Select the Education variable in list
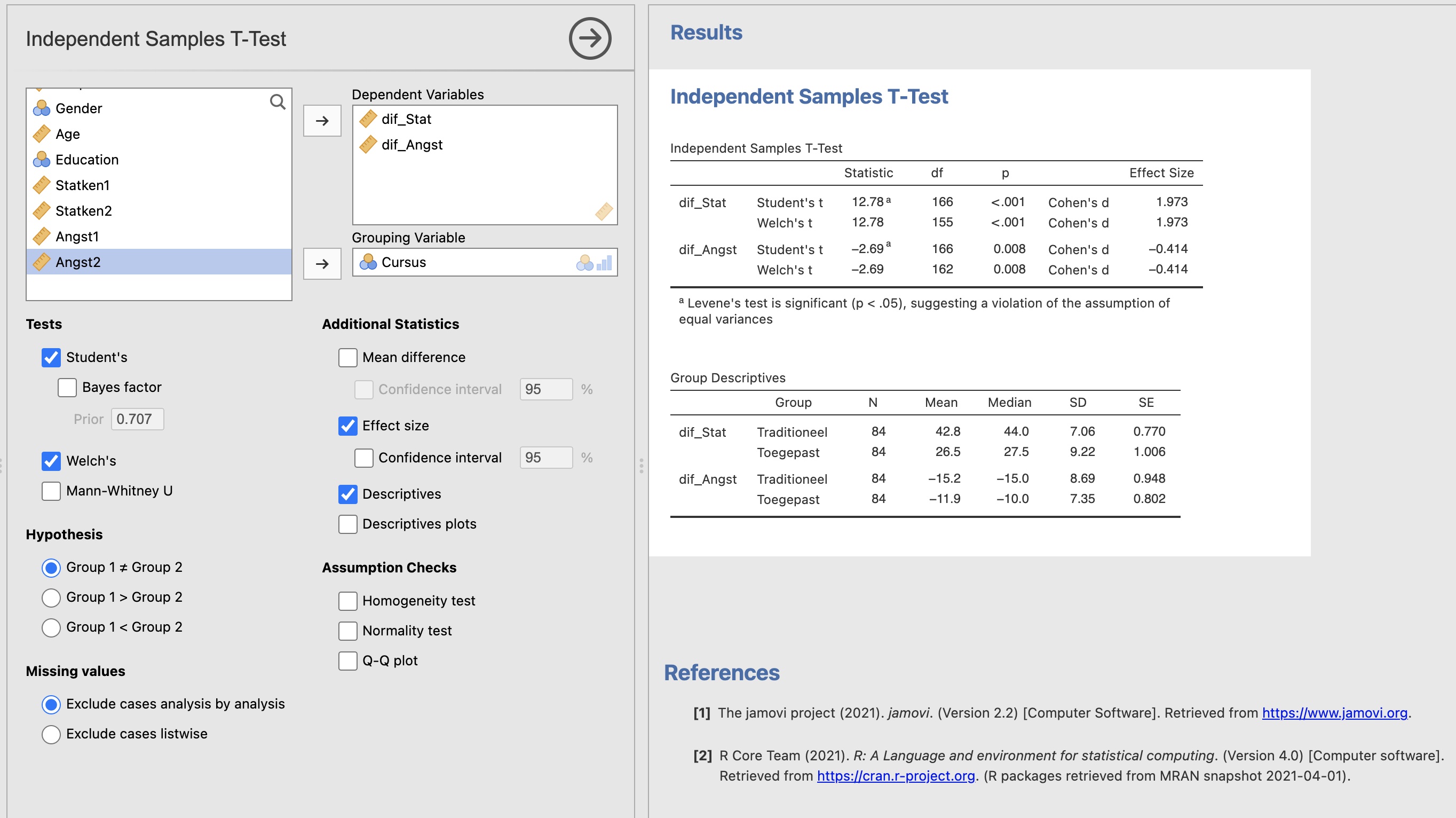 (86, 160)
